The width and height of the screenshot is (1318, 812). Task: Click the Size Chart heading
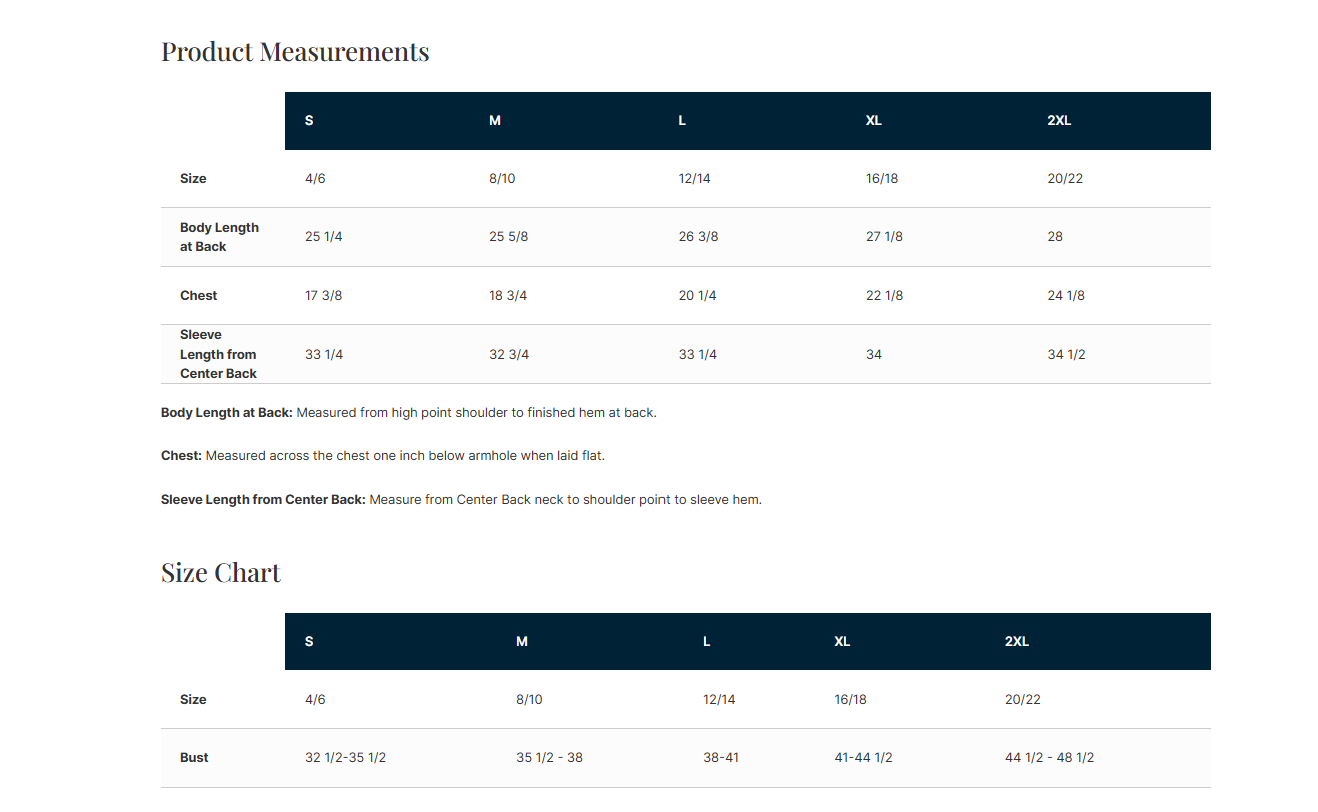pos(221,572)
